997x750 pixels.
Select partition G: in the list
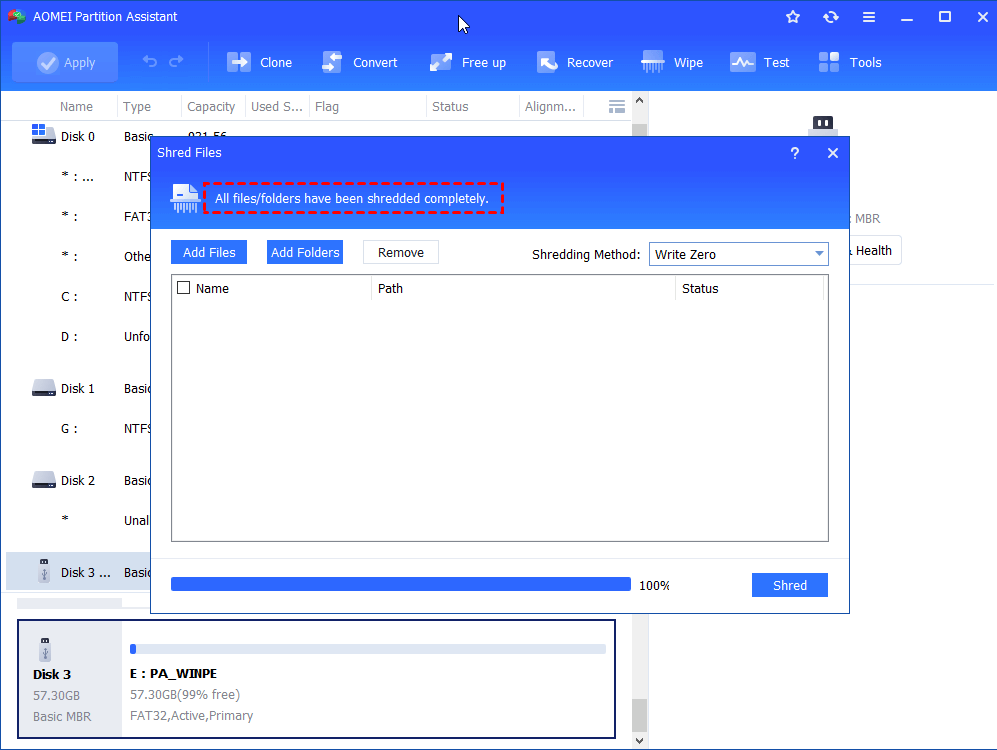(69, 429)
